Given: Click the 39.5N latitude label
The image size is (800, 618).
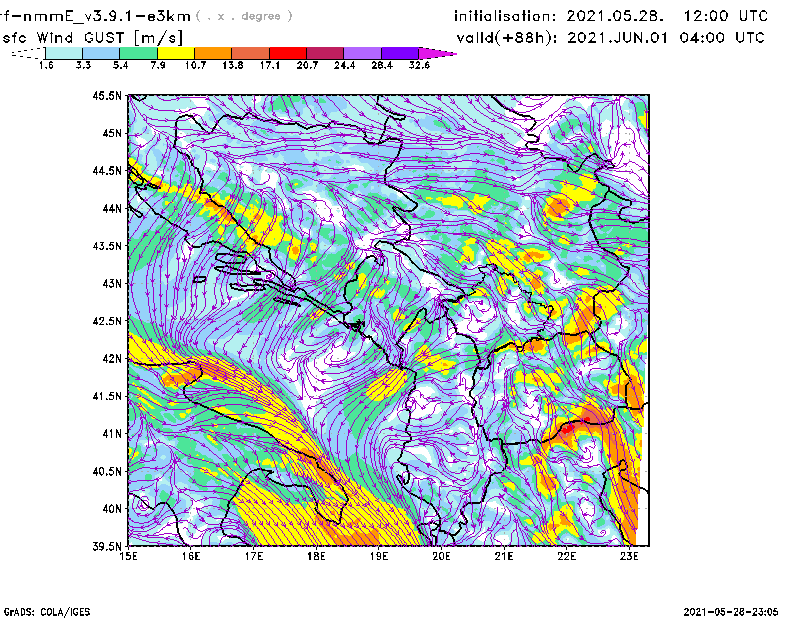Looking at the screenshot, I should coord(107,547).
